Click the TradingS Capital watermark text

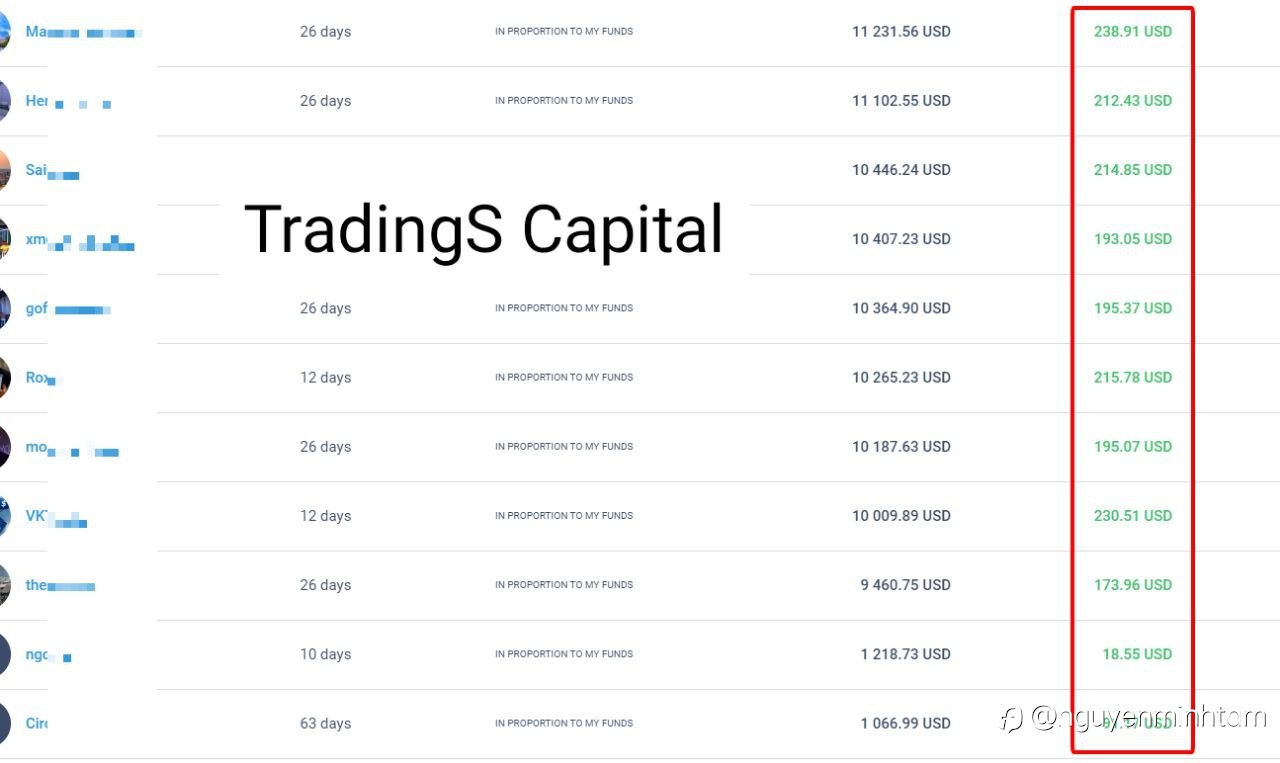click(483, 230)
